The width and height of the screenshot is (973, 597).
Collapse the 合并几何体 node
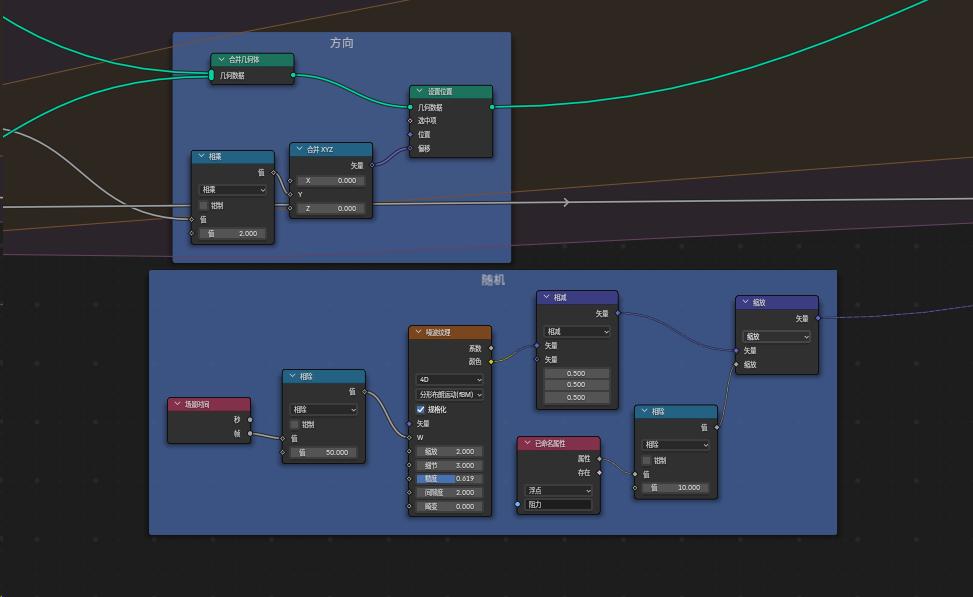221,60
